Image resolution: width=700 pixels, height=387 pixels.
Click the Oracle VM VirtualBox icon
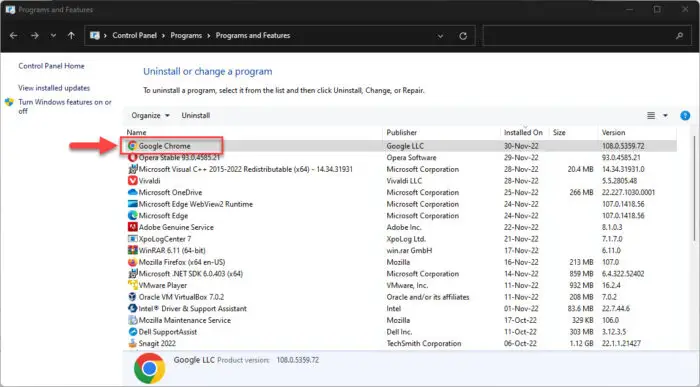[132, 297]
